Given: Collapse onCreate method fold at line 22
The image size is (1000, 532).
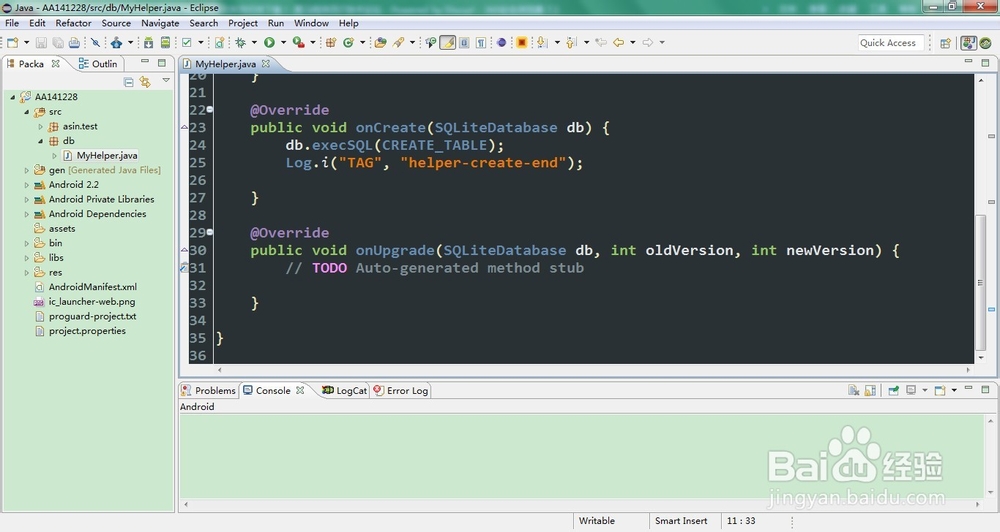Looking at the screenshot, I should pos(210,110).
